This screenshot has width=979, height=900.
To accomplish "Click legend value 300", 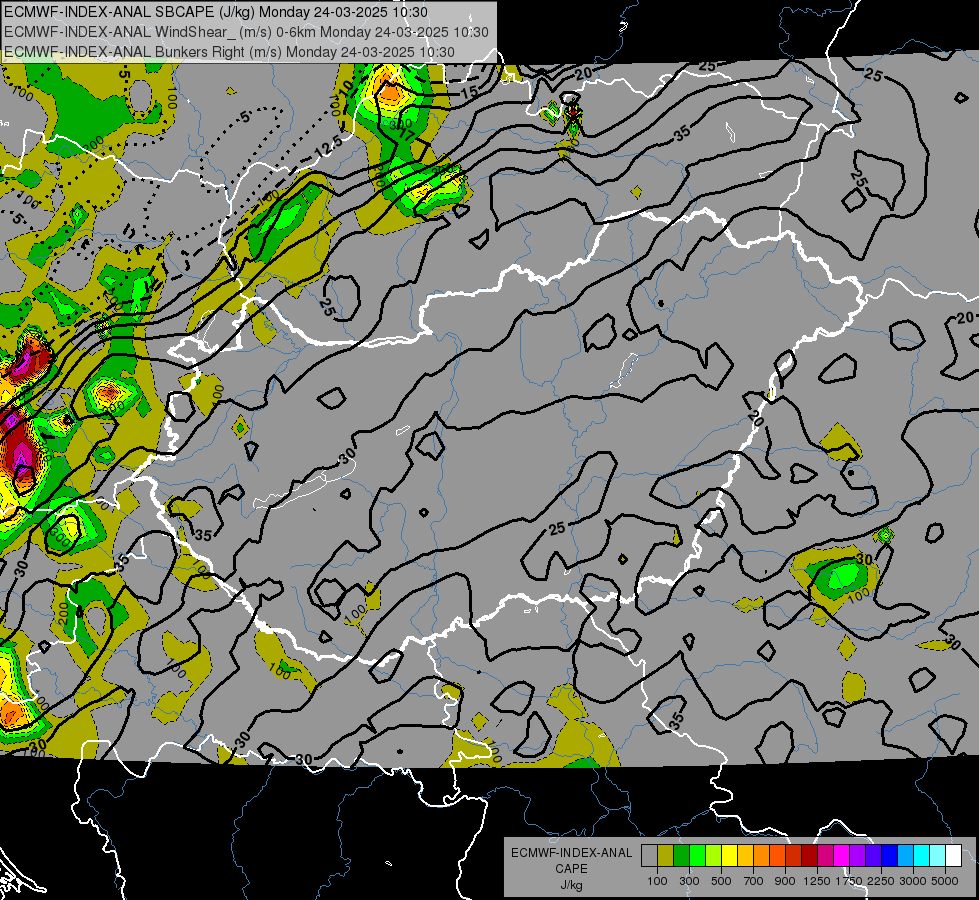I will click(689, 881).
